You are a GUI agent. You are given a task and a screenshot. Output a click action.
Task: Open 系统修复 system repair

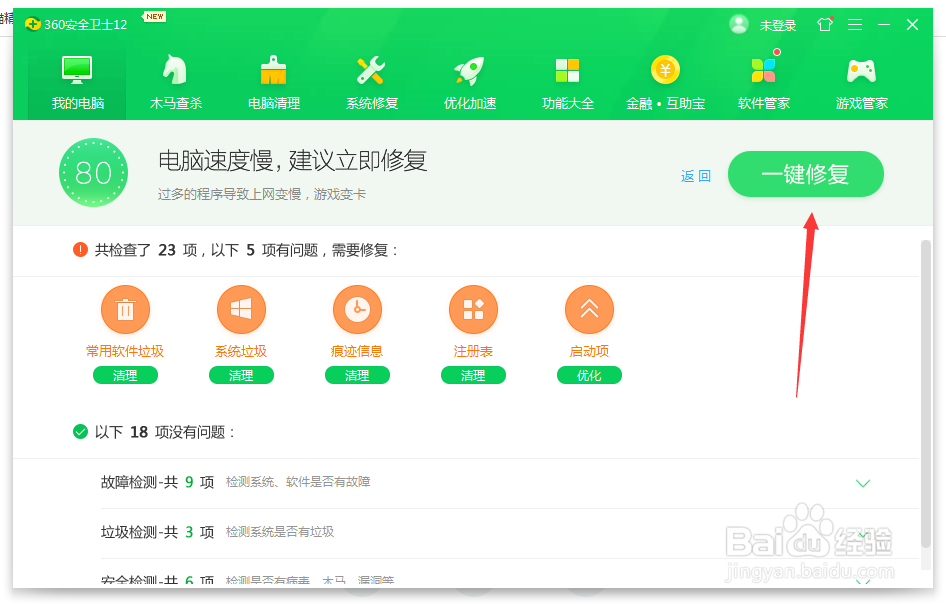(x=372, y=80)
